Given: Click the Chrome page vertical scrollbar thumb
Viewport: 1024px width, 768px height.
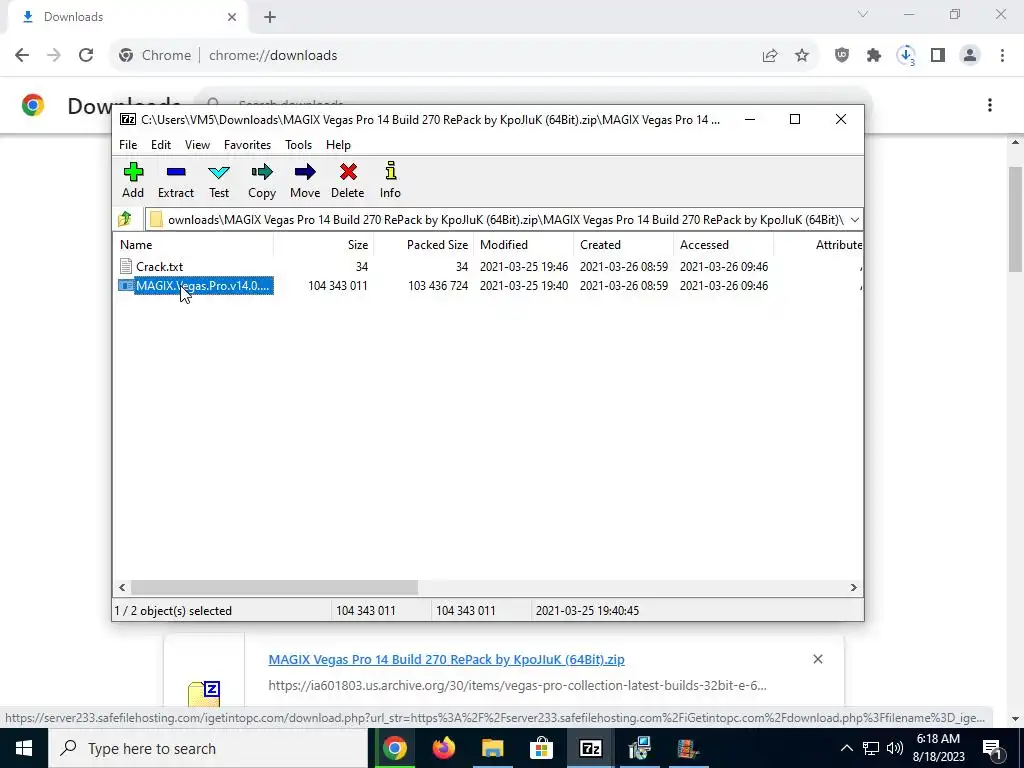Looking at the screenshot, I should [1016, 219].
